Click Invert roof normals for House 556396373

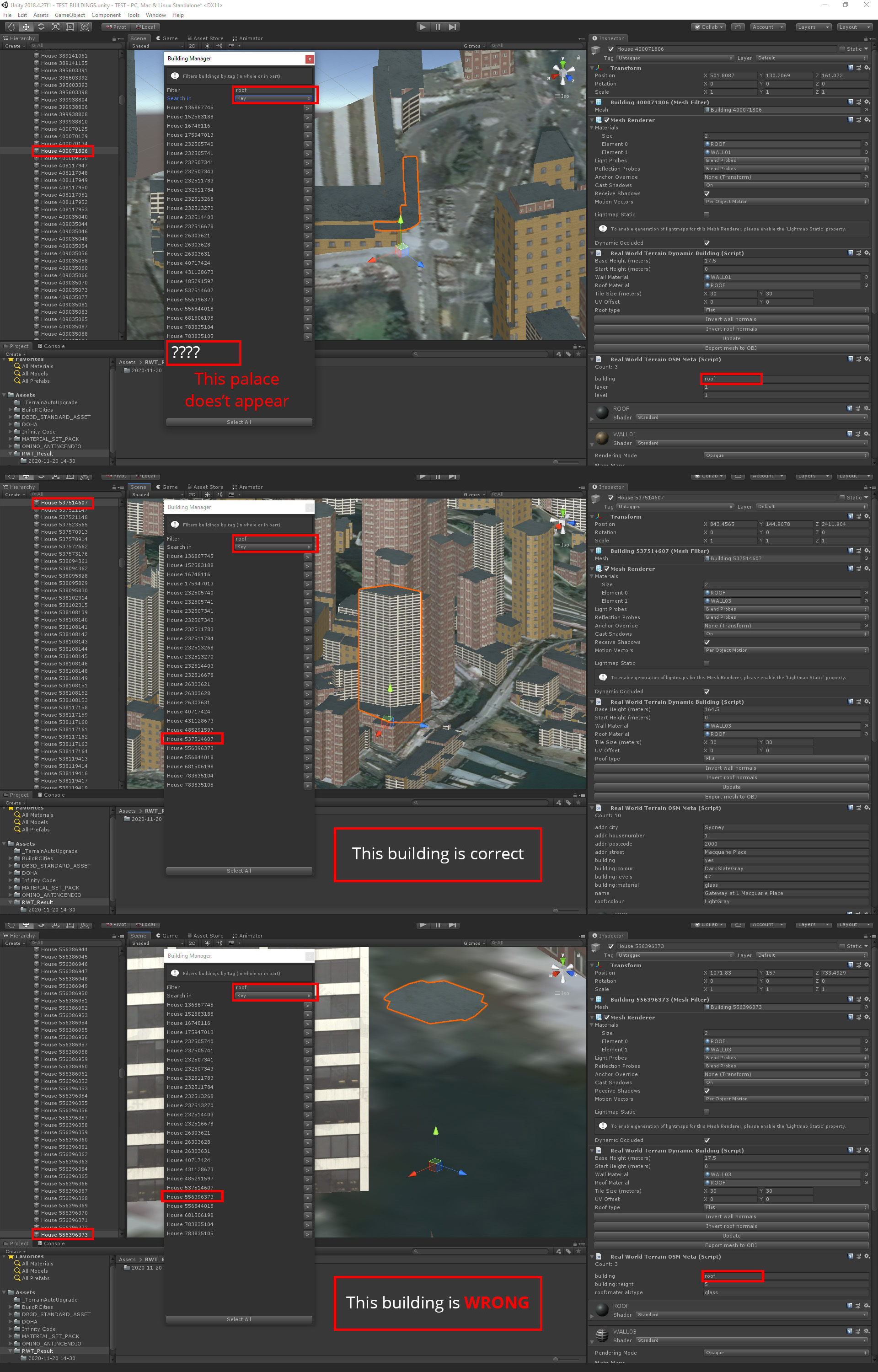pyautogui.click(x=731, y=1226)
